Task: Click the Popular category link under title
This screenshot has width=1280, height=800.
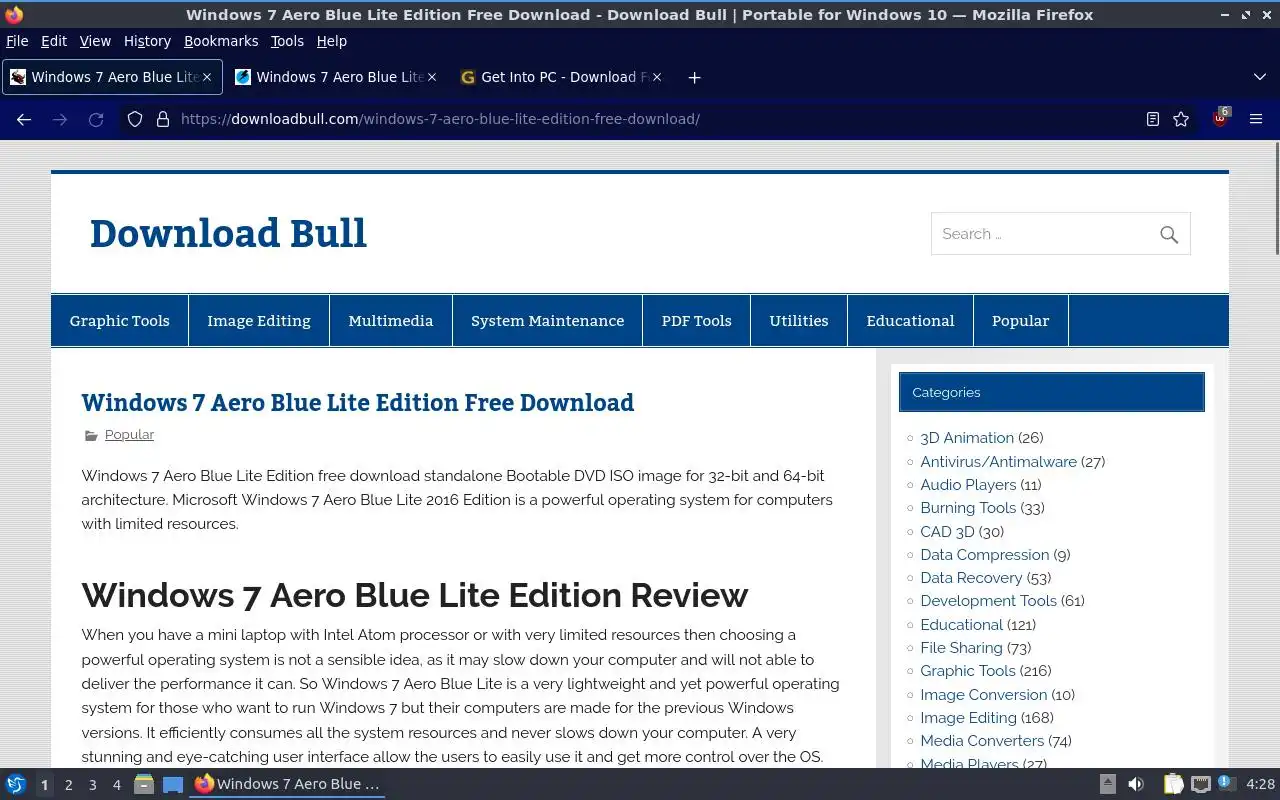Action: 129,435
